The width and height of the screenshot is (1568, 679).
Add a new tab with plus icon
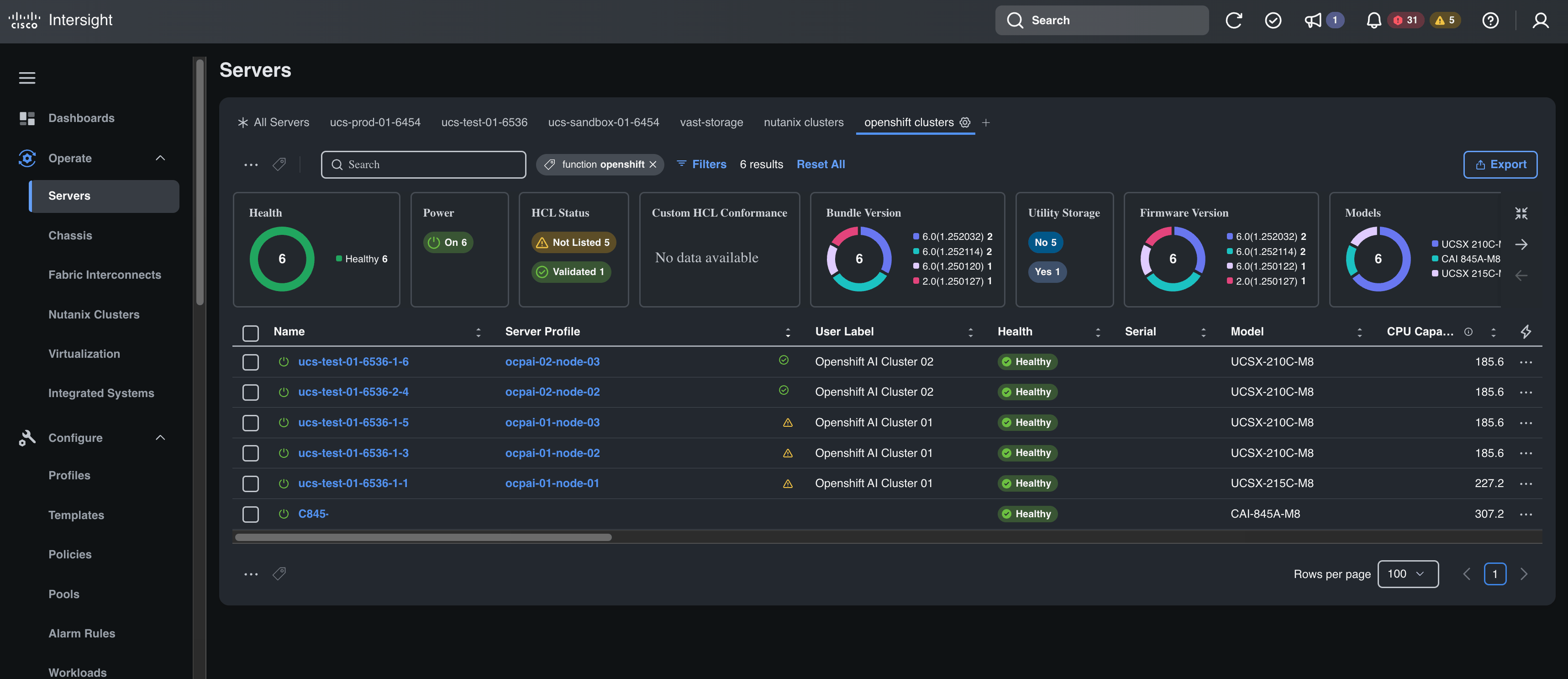(x=985, y=122)
